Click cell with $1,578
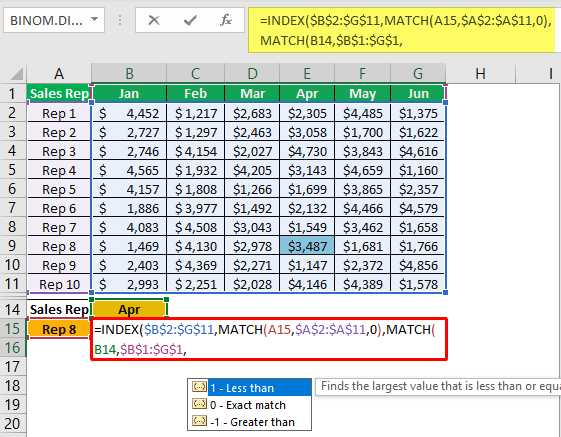The image size is (561, 437). [418, 284]
